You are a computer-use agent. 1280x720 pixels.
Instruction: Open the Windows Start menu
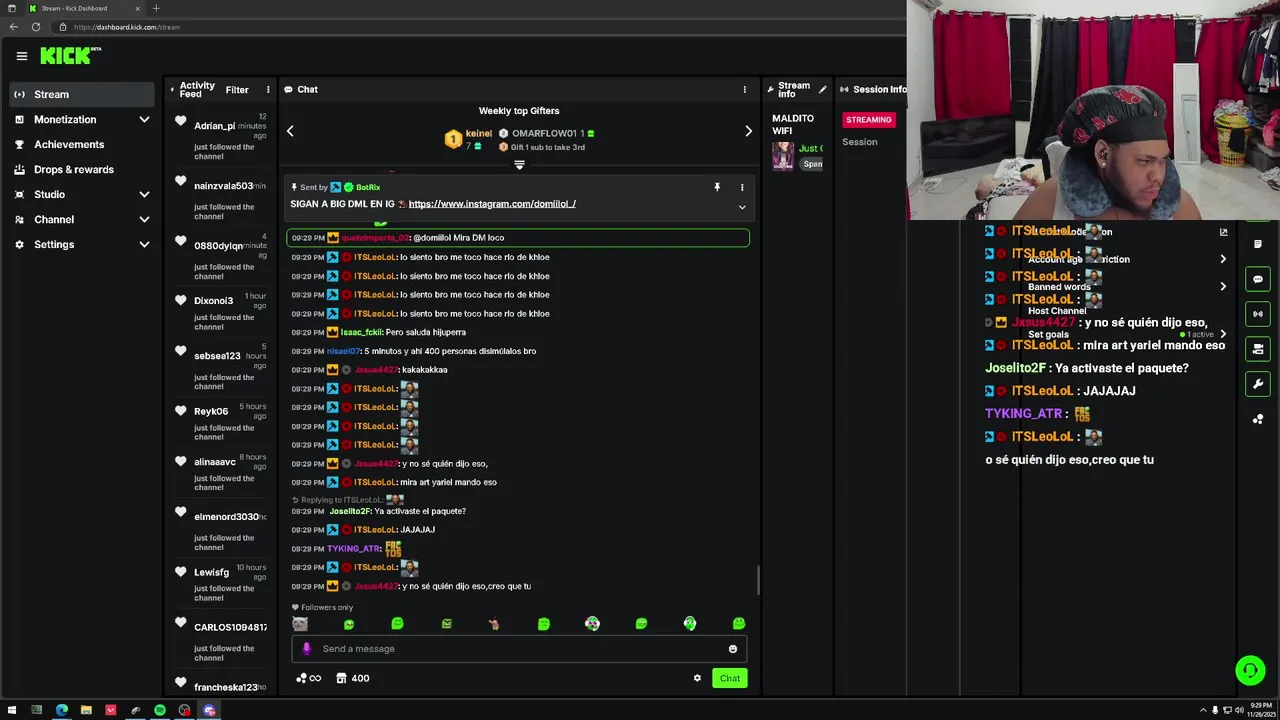(x=12, y=710)
